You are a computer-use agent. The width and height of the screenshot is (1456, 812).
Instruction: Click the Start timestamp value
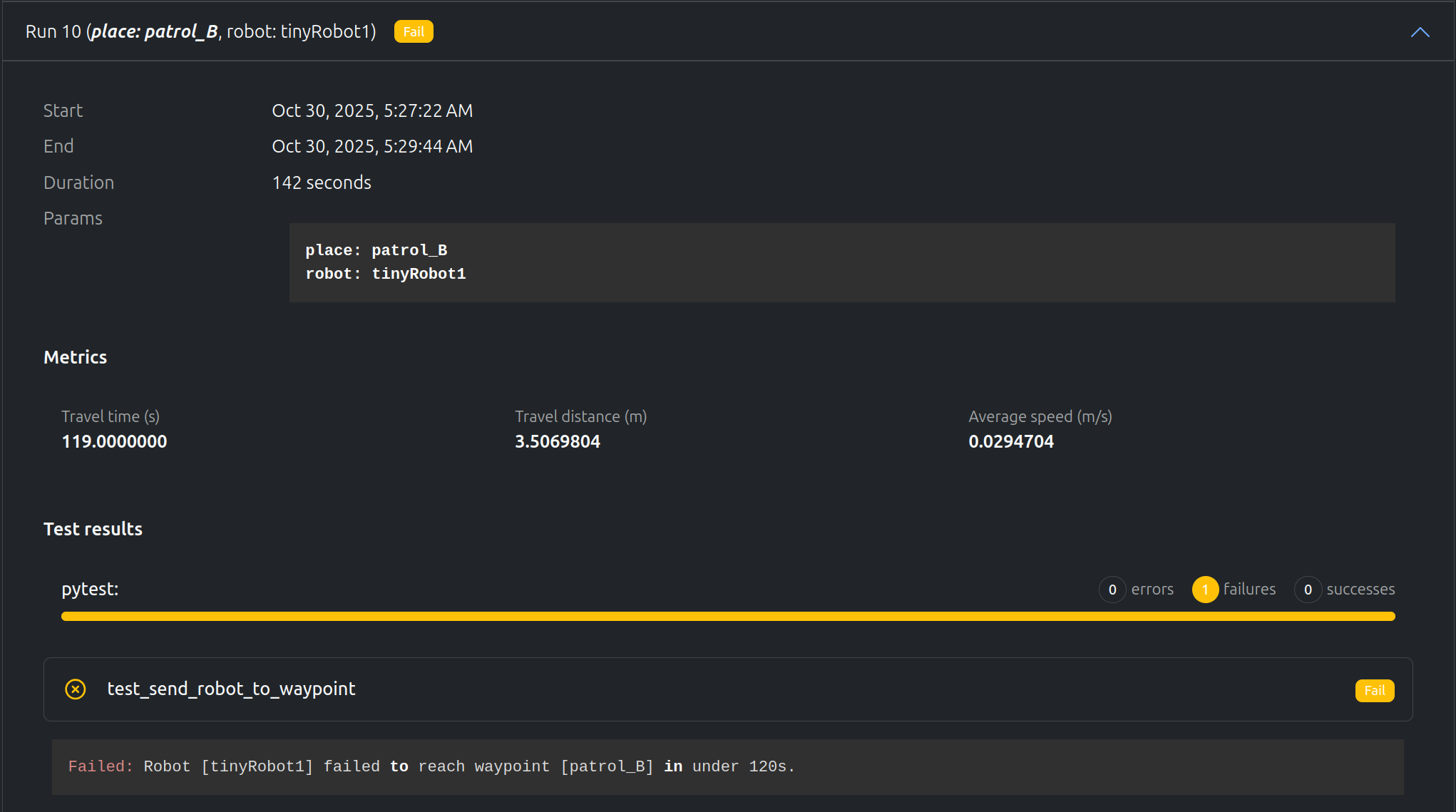tap(372, 111)
